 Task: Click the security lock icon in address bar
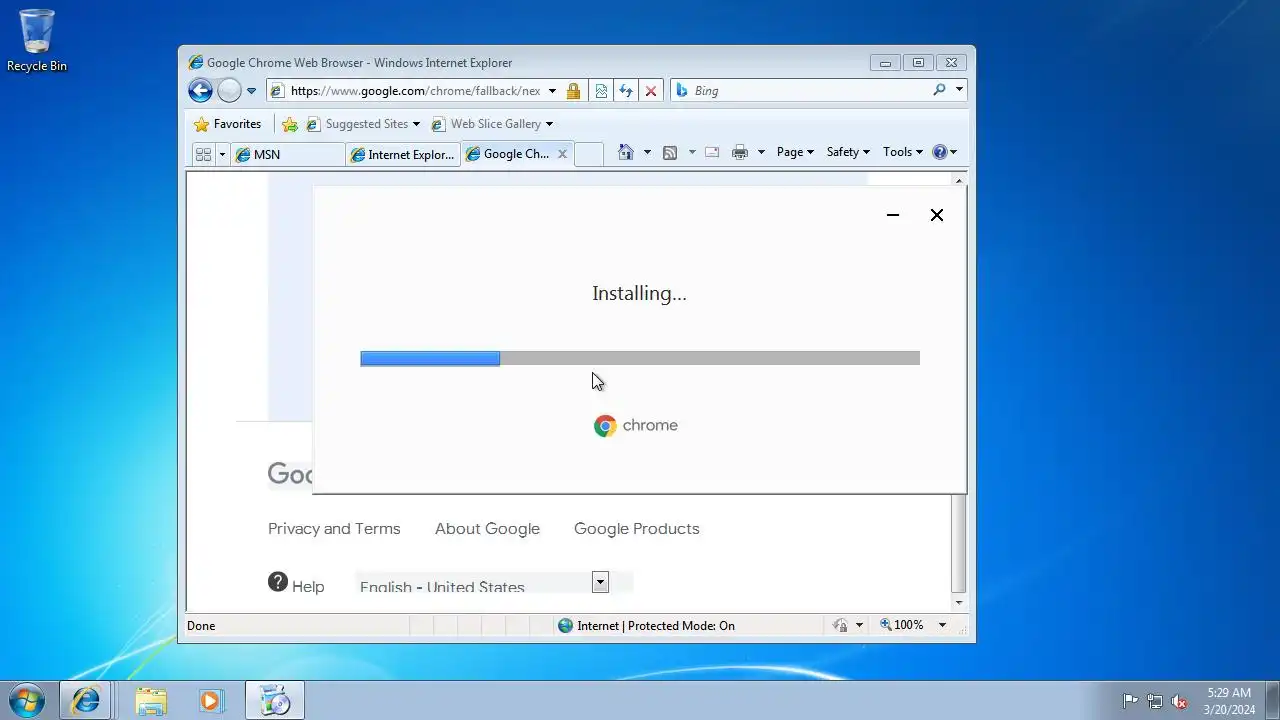coord(573,91)
